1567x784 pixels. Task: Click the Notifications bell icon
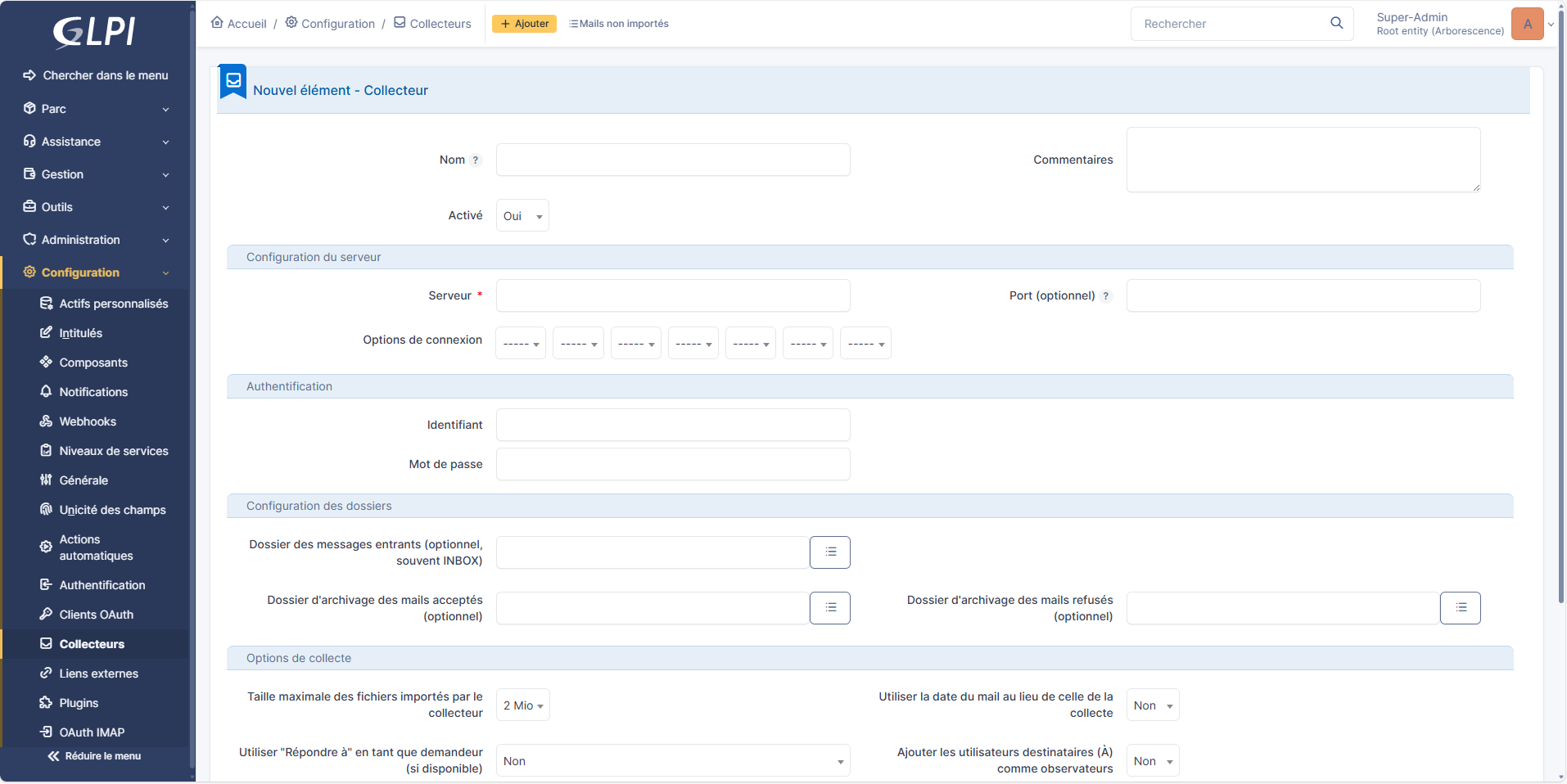coord(47,391)
